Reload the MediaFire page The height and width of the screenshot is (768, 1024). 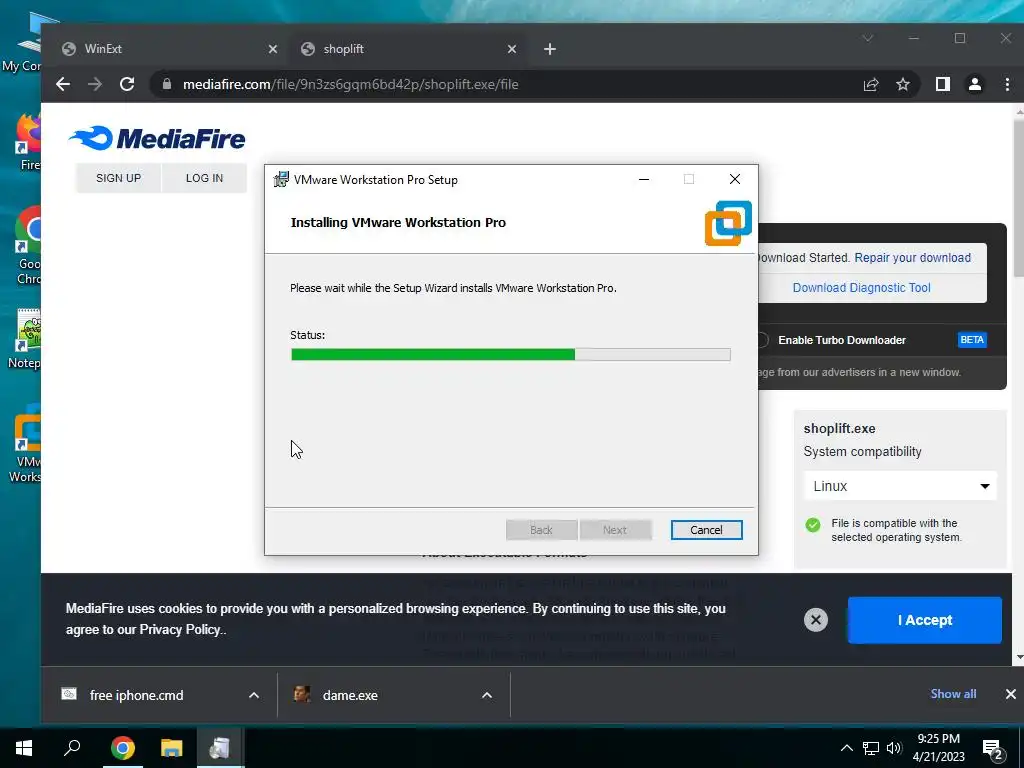127,84
